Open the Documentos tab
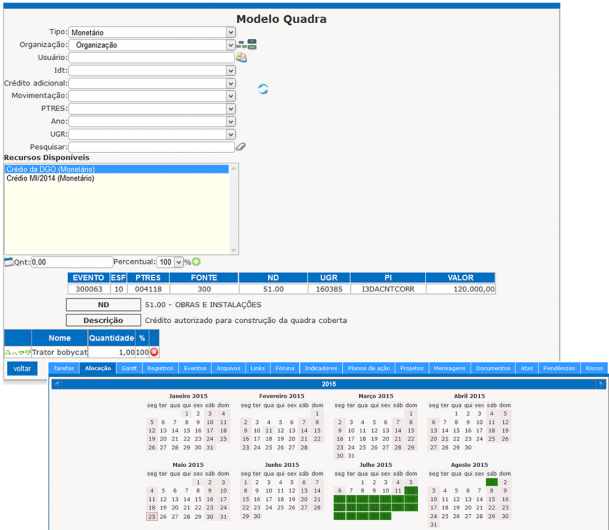This screenshot has height=530, width=609. [x=492, y=368]
